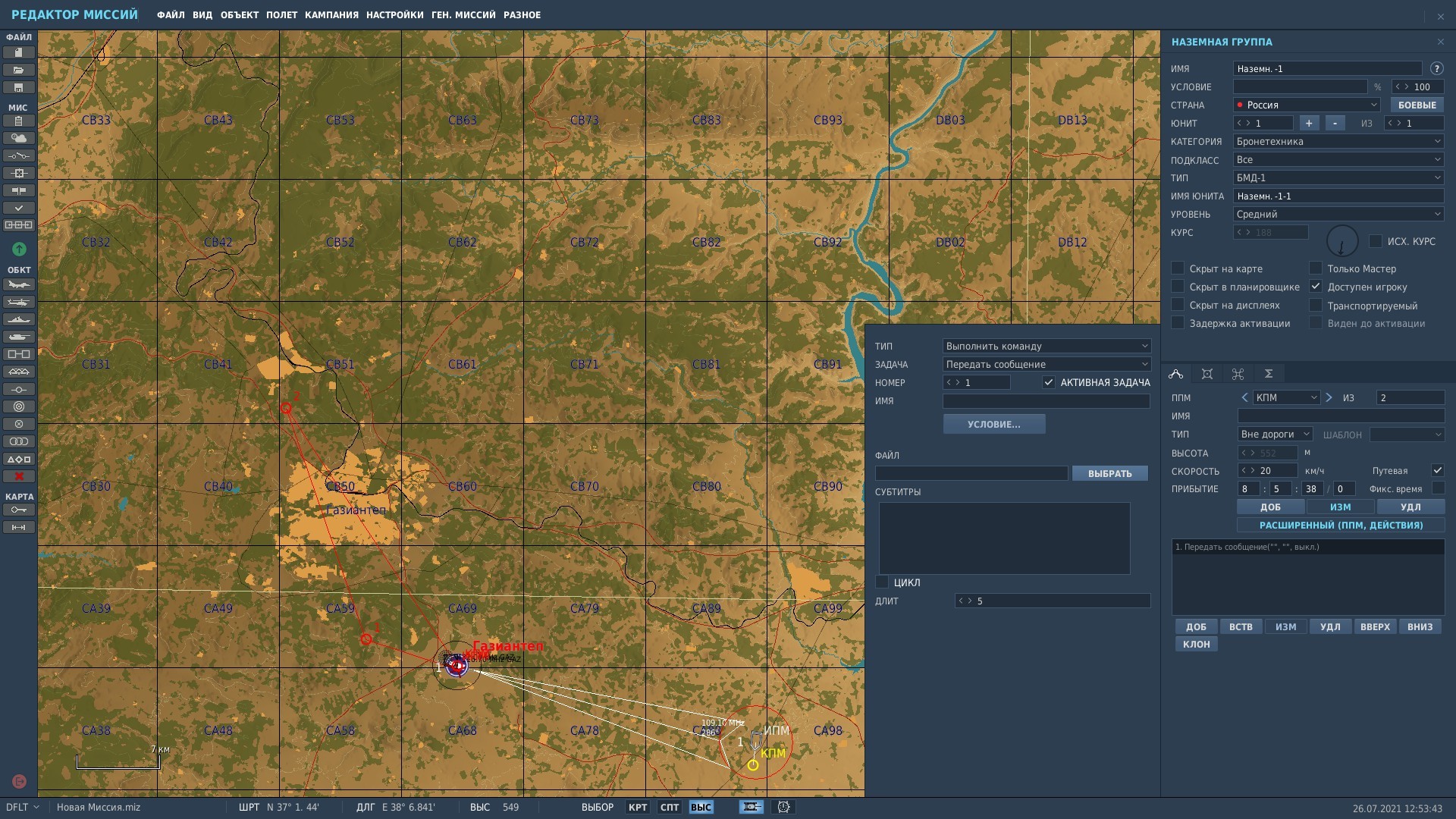Open the mission options checkmark icon
1456x819 pixels.
point(19,208)
